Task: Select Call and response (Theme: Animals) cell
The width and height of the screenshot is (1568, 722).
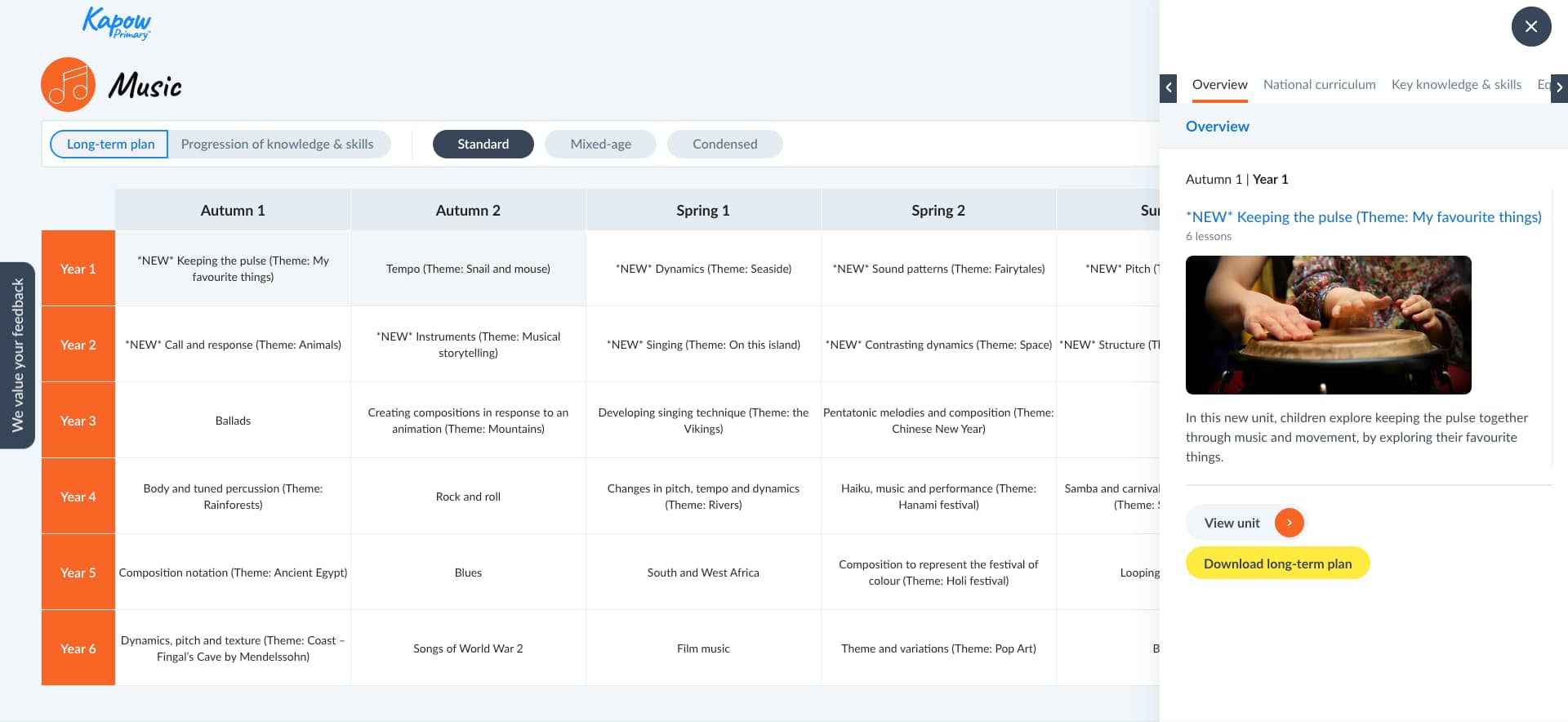Action: pos(233,345)
